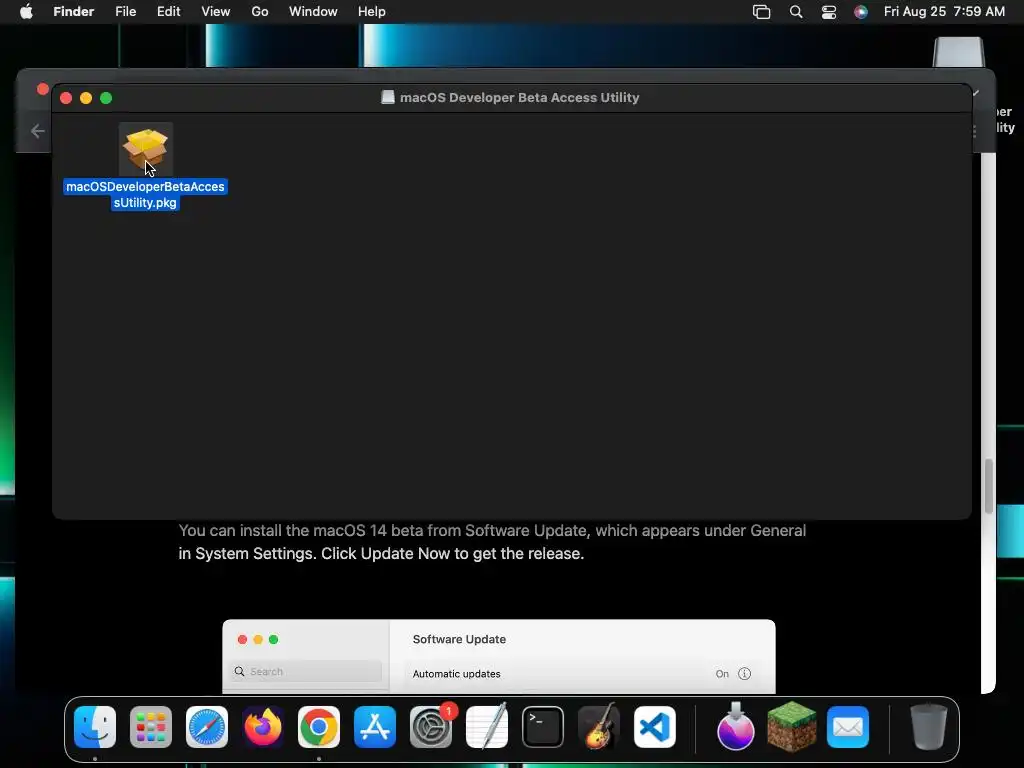Click the scrollbar of the background window
Image resolution: width=1024 pixels, height=768 pixels.
pyautogui.click(x=989, y=486)
